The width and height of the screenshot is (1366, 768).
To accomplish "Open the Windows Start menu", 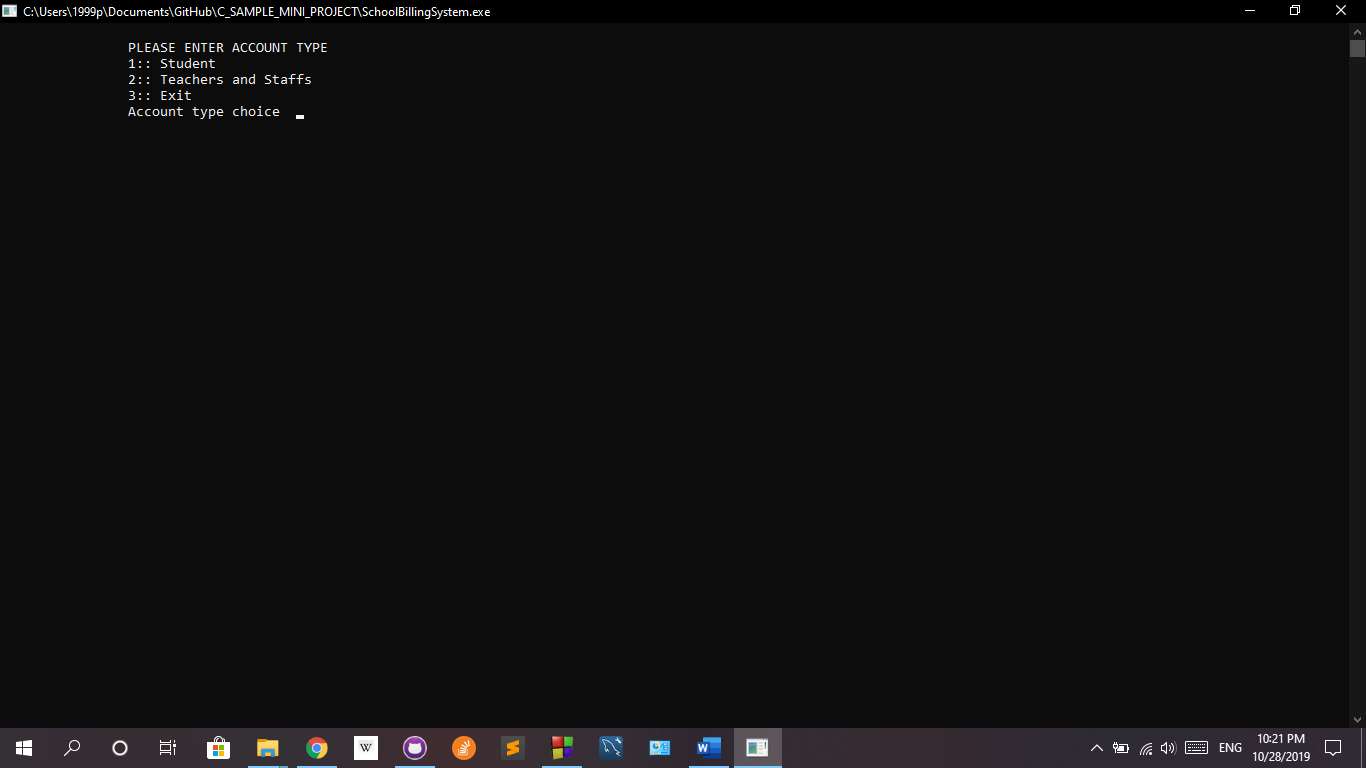I will click(x=24, y=748).
